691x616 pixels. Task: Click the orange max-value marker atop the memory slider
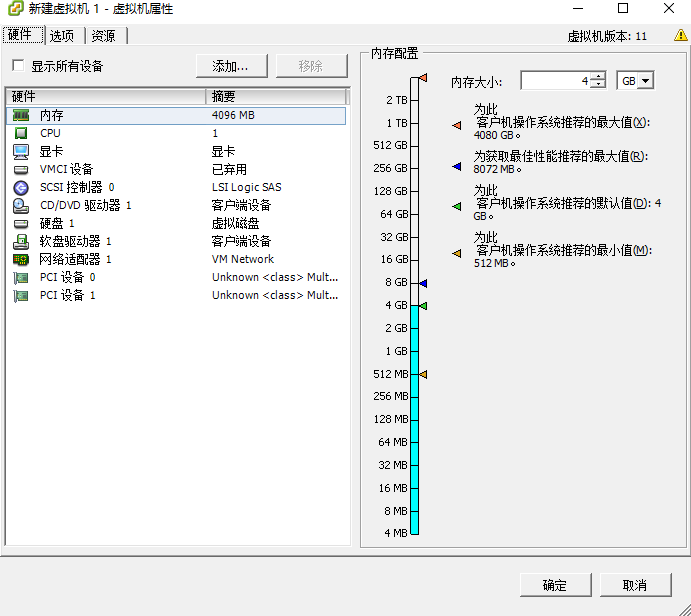coord(423,78)
